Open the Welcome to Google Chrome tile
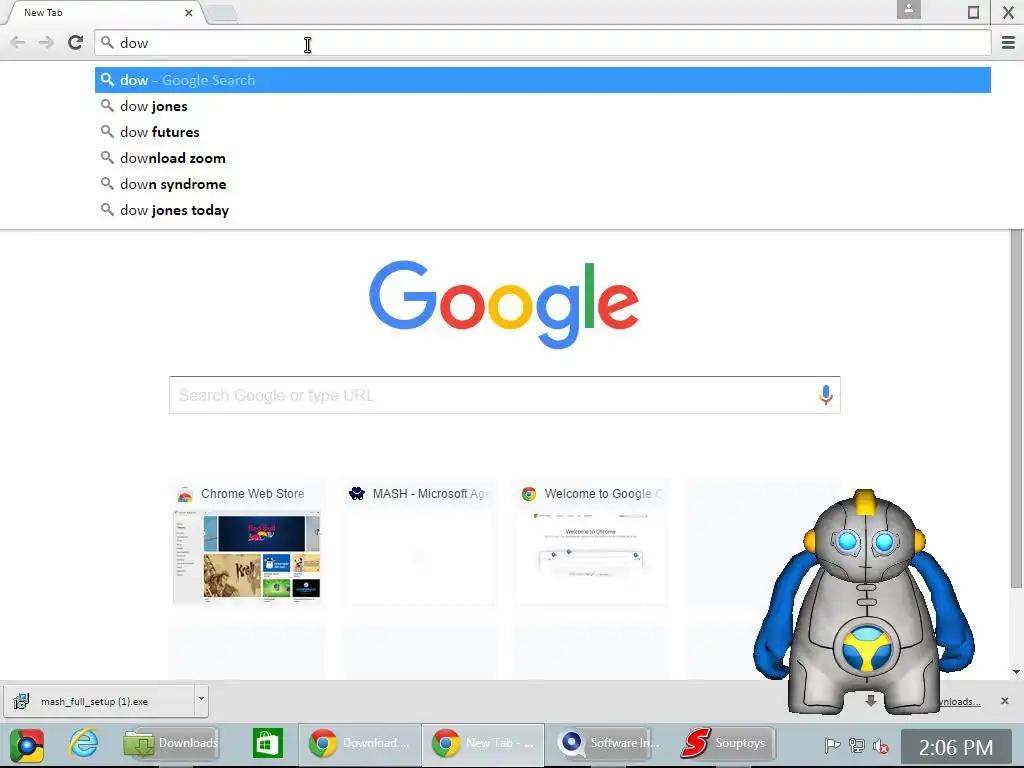1024x768 pixels. point(591,544)
